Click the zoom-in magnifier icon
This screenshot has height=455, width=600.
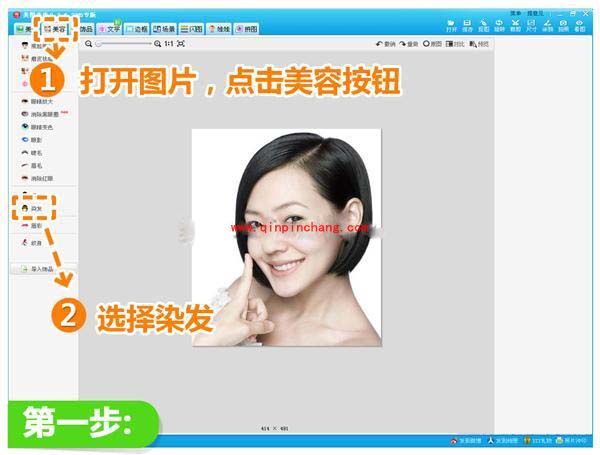pyautogui.click(x=157, y=44)
